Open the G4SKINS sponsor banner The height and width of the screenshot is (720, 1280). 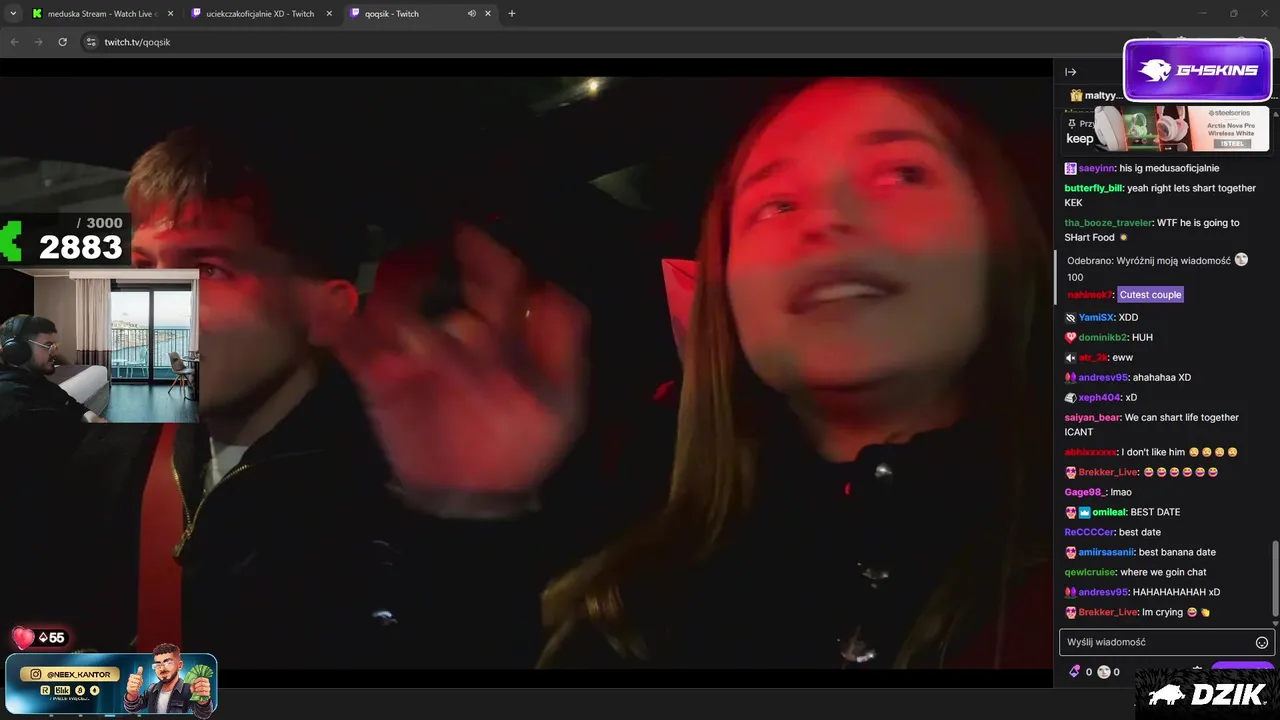click(x=1198, y=70)
